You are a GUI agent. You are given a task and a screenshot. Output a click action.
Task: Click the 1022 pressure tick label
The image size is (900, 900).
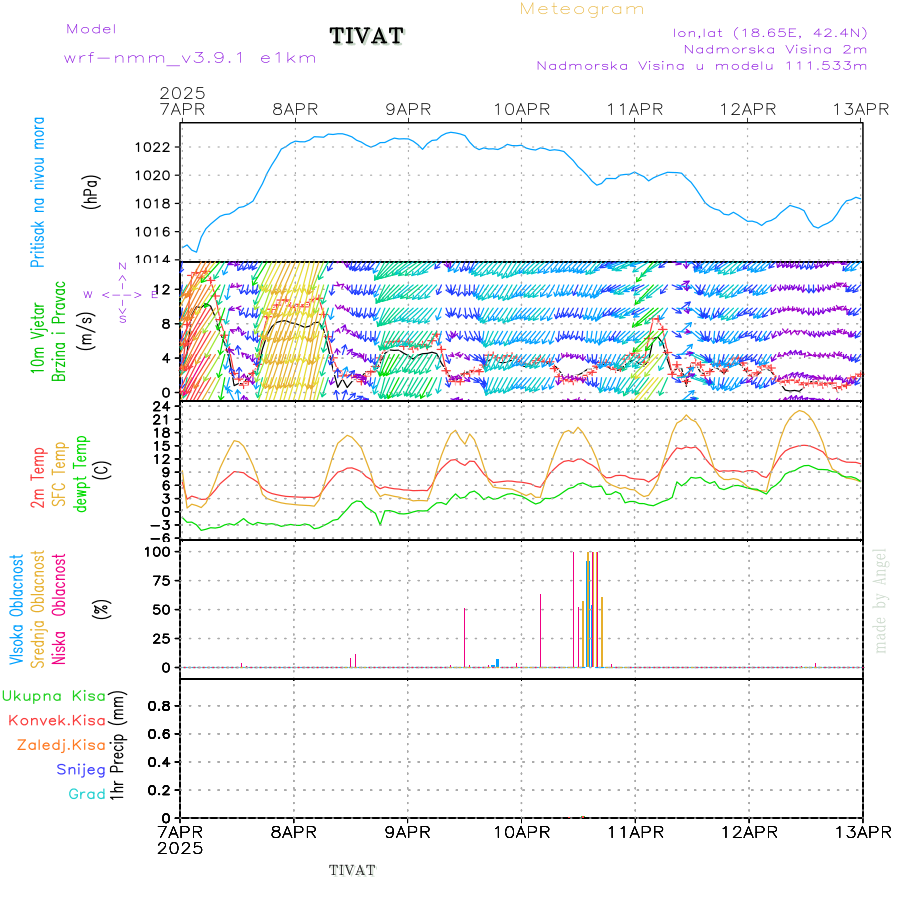pos(152,148)
